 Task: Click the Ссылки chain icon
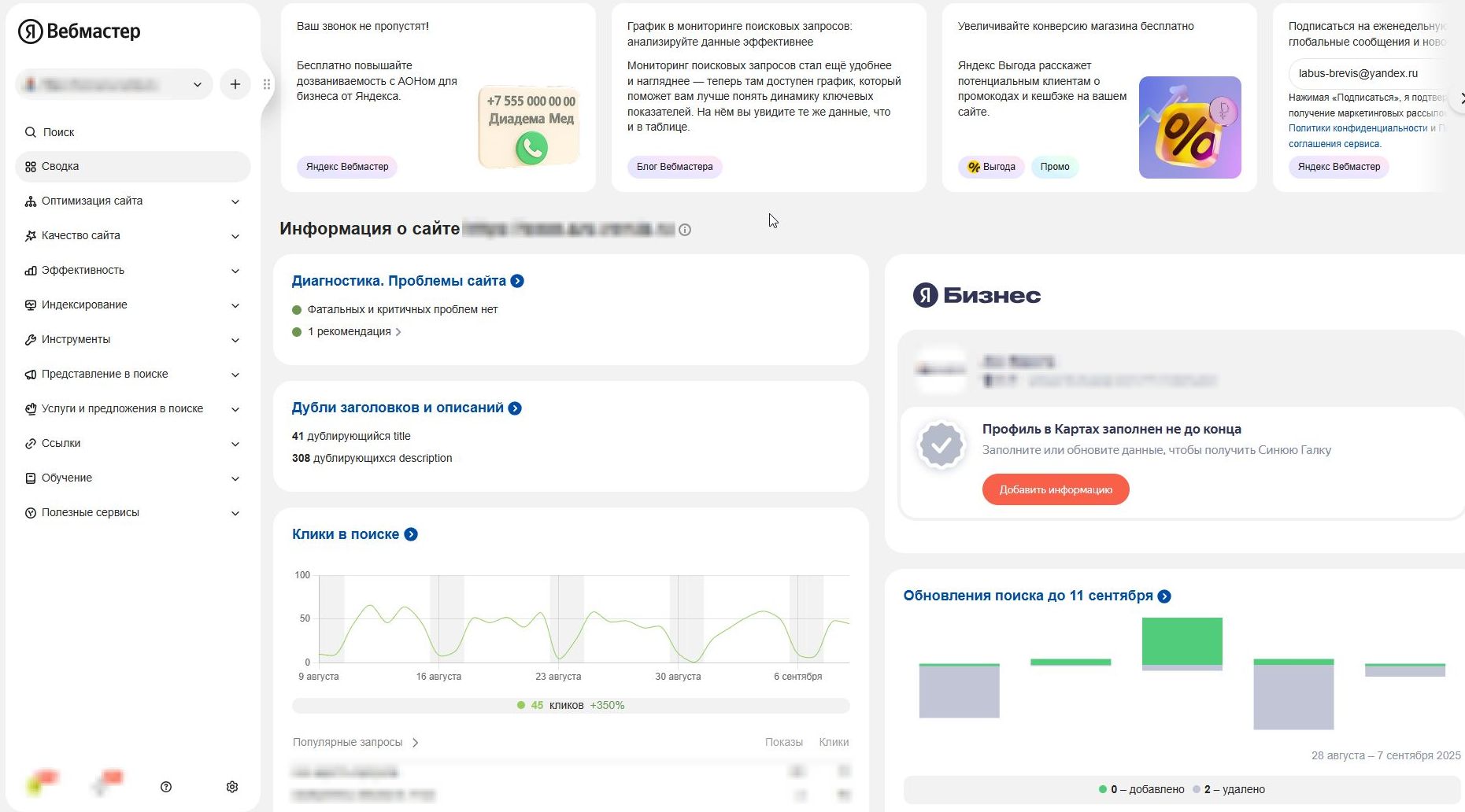(x=31, y=444)
